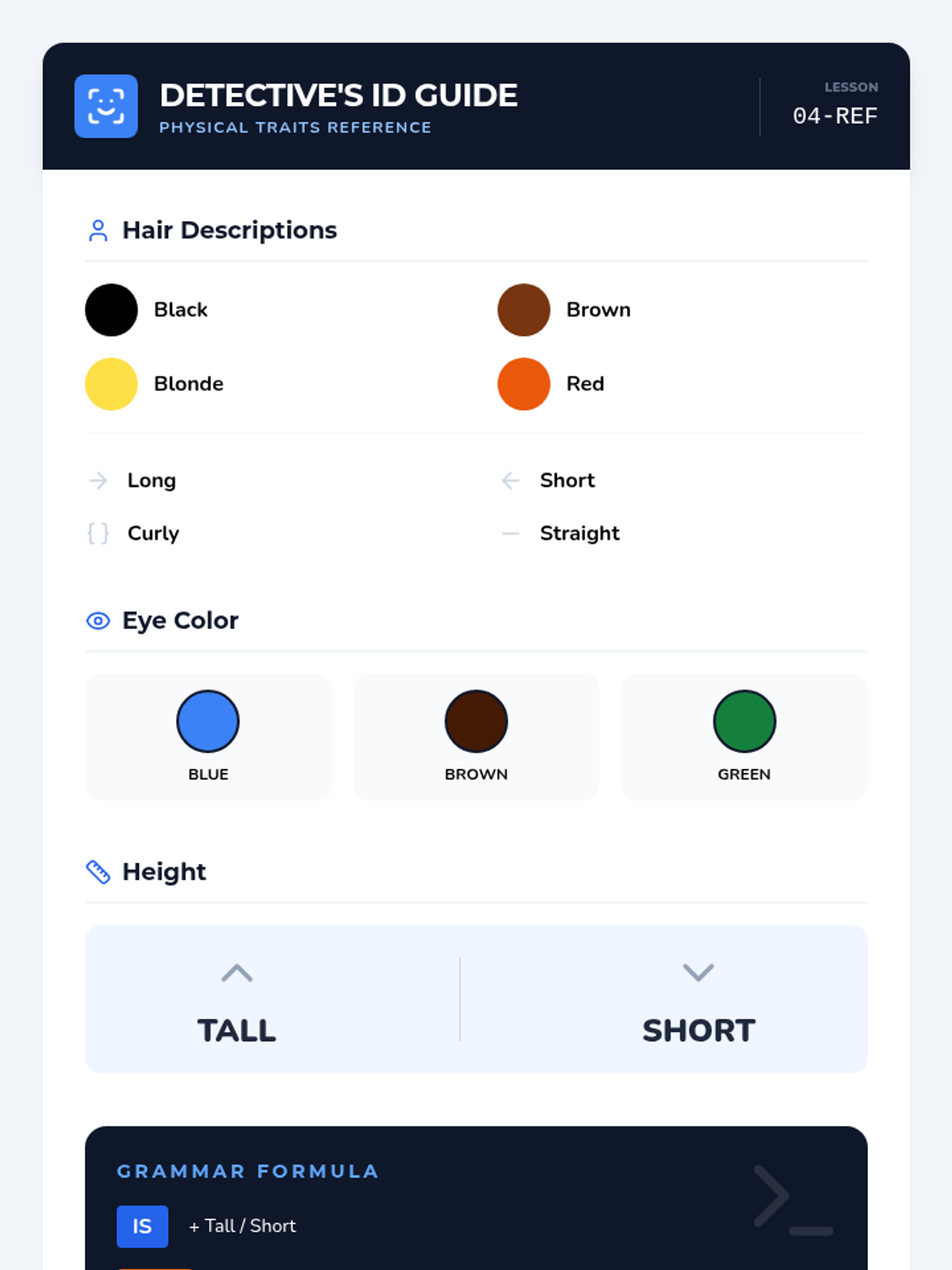The height and width of the screenshot is (1270, 952).
Task: Choose the BROWN eye color card
Action: click(476, 737)
